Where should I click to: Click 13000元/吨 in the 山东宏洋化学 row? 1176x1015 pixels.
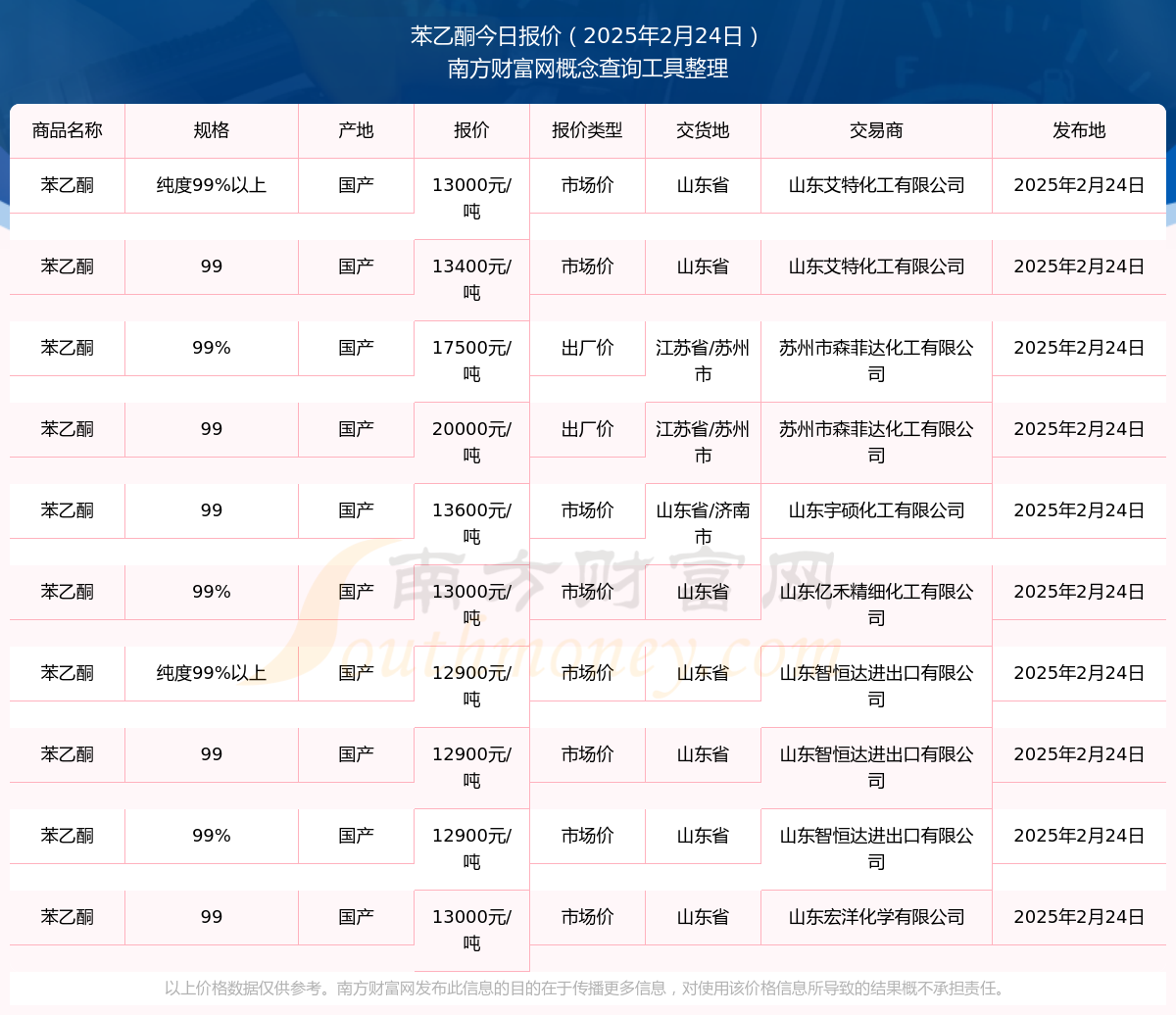471,930
